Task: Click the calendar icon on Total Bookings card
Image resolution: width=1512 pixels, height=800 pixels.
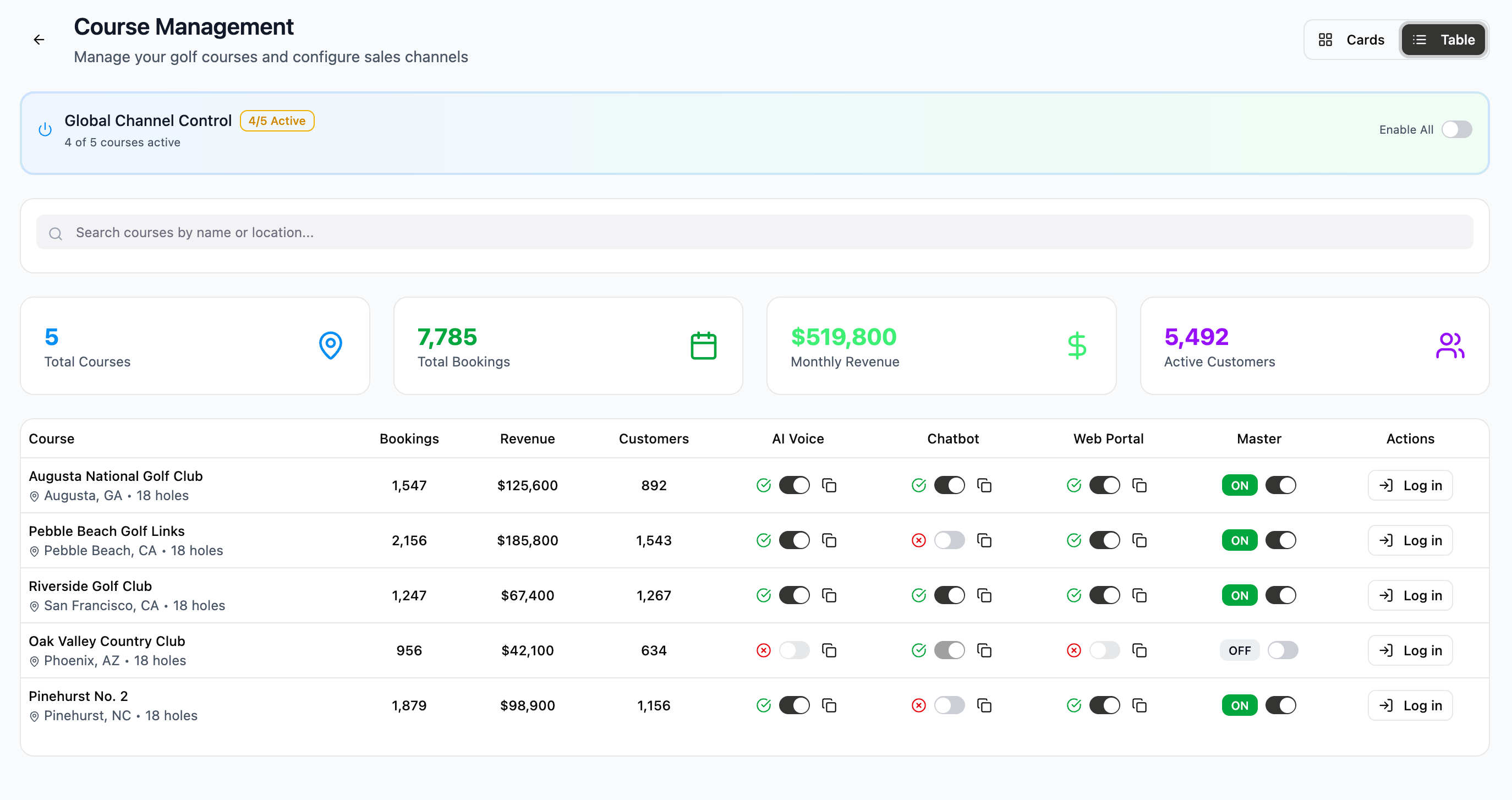Action: point(703,346)
